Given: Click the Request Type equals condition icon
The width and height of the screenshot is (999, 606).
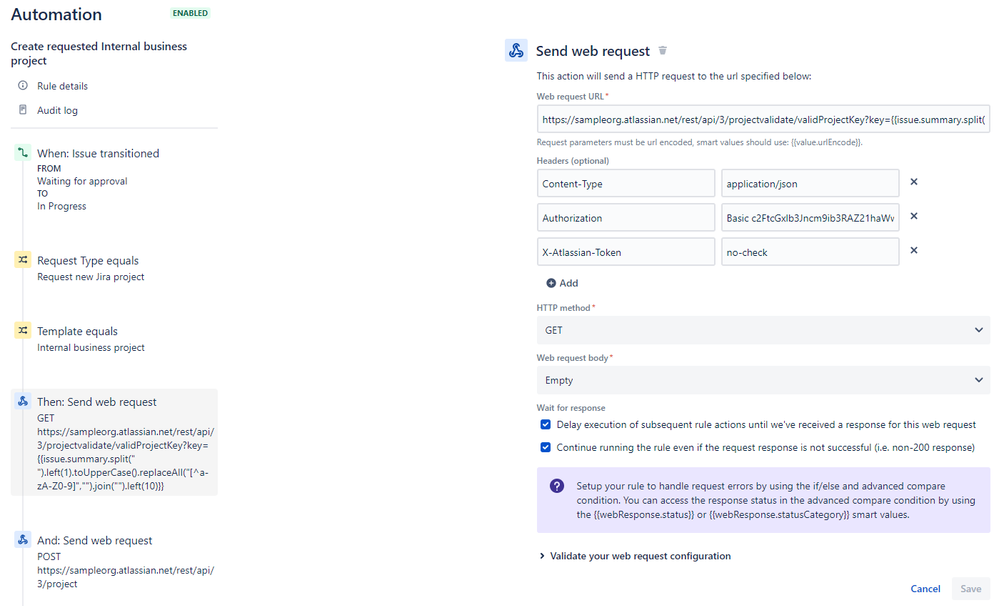Looking at the screenshot, I should point(23,260).
